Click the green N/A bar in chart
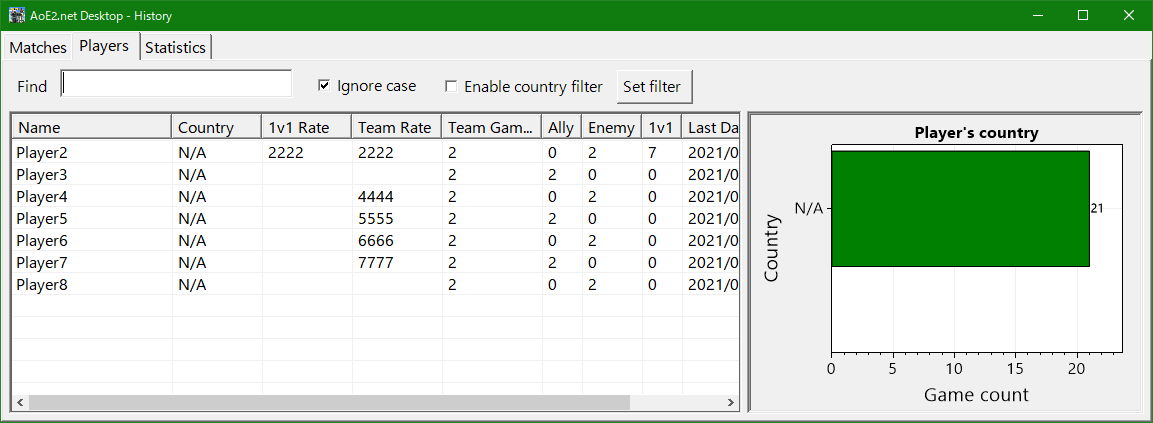Viewport: 1153px width, 423px height. 959,208
